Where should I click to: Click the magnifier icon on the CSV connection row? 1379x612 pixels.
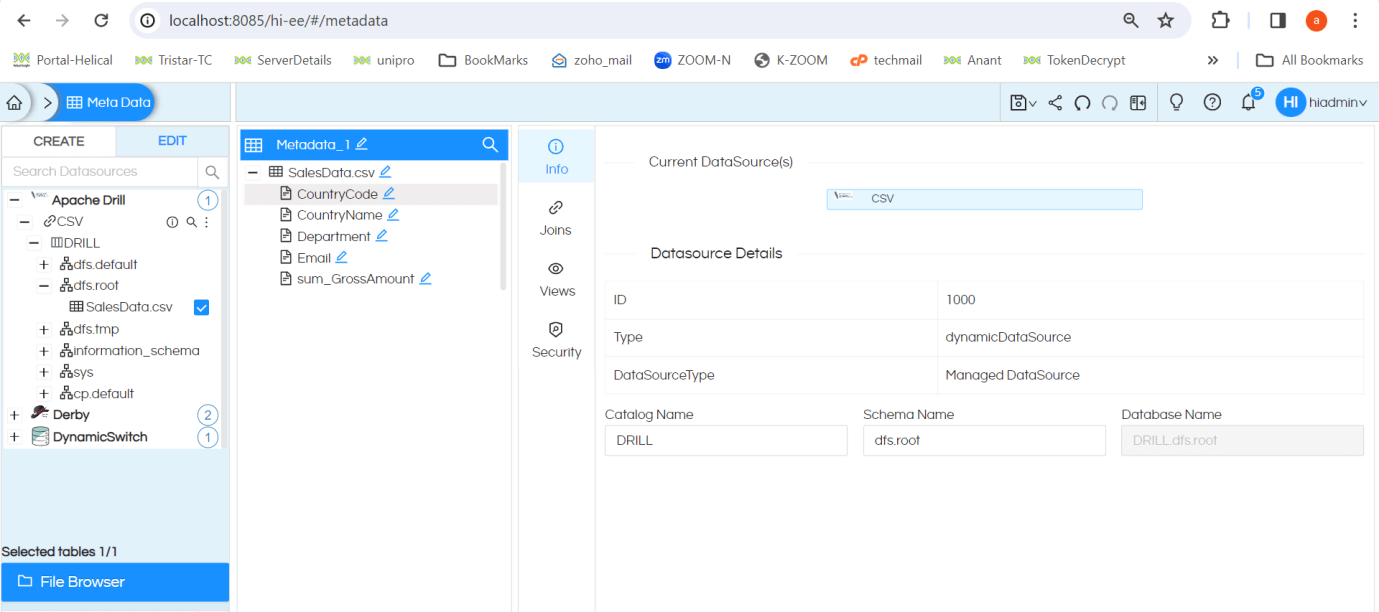[191, 222]
